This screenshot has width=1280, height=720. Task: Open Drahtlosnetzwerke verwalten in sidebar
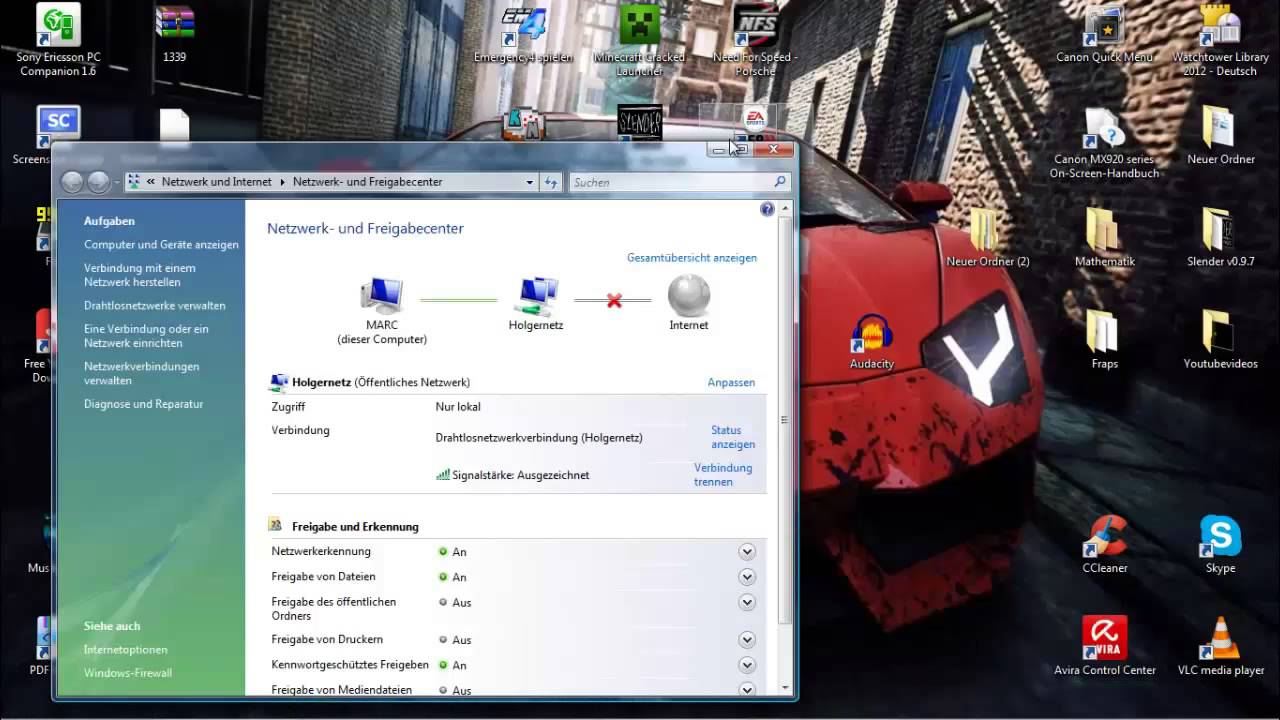(x=155, y=305)
